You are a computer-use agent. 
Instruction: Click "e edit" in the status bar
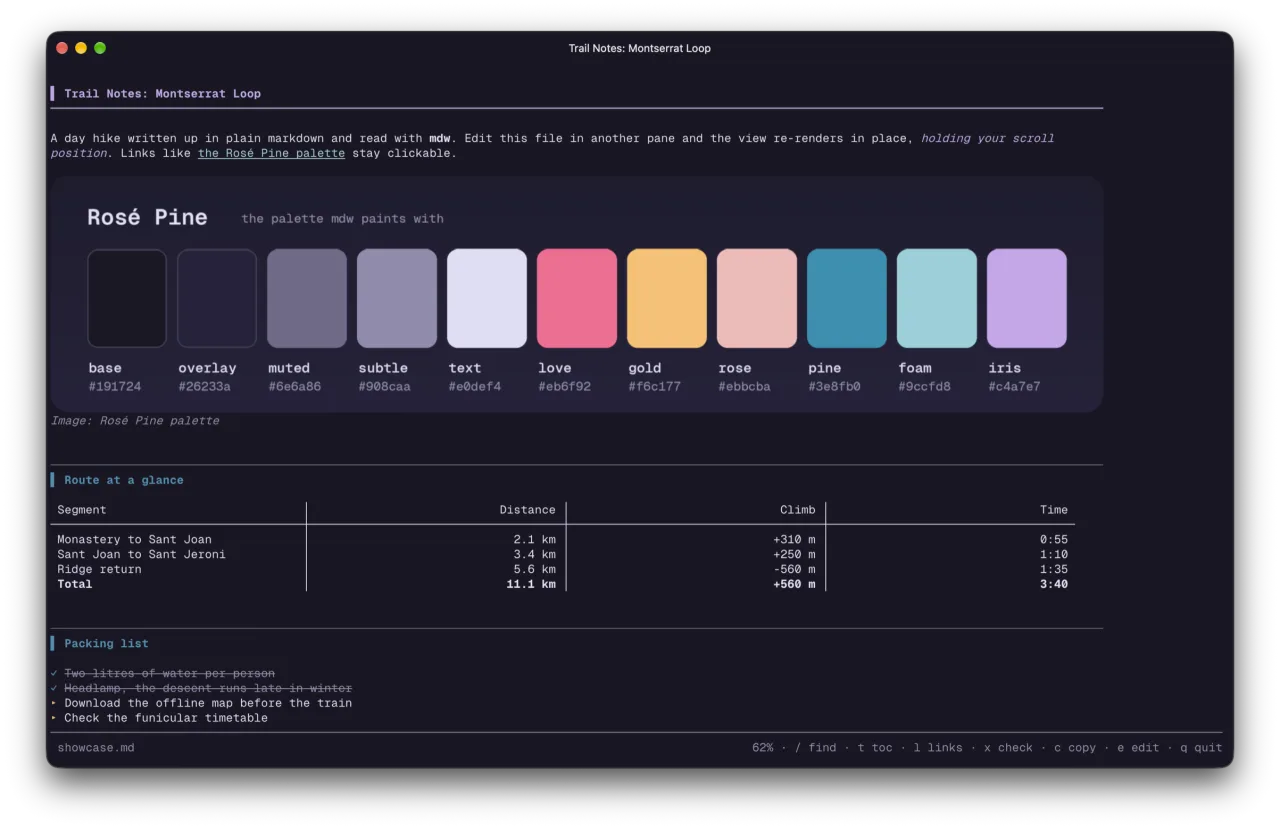pos(1138,748)
